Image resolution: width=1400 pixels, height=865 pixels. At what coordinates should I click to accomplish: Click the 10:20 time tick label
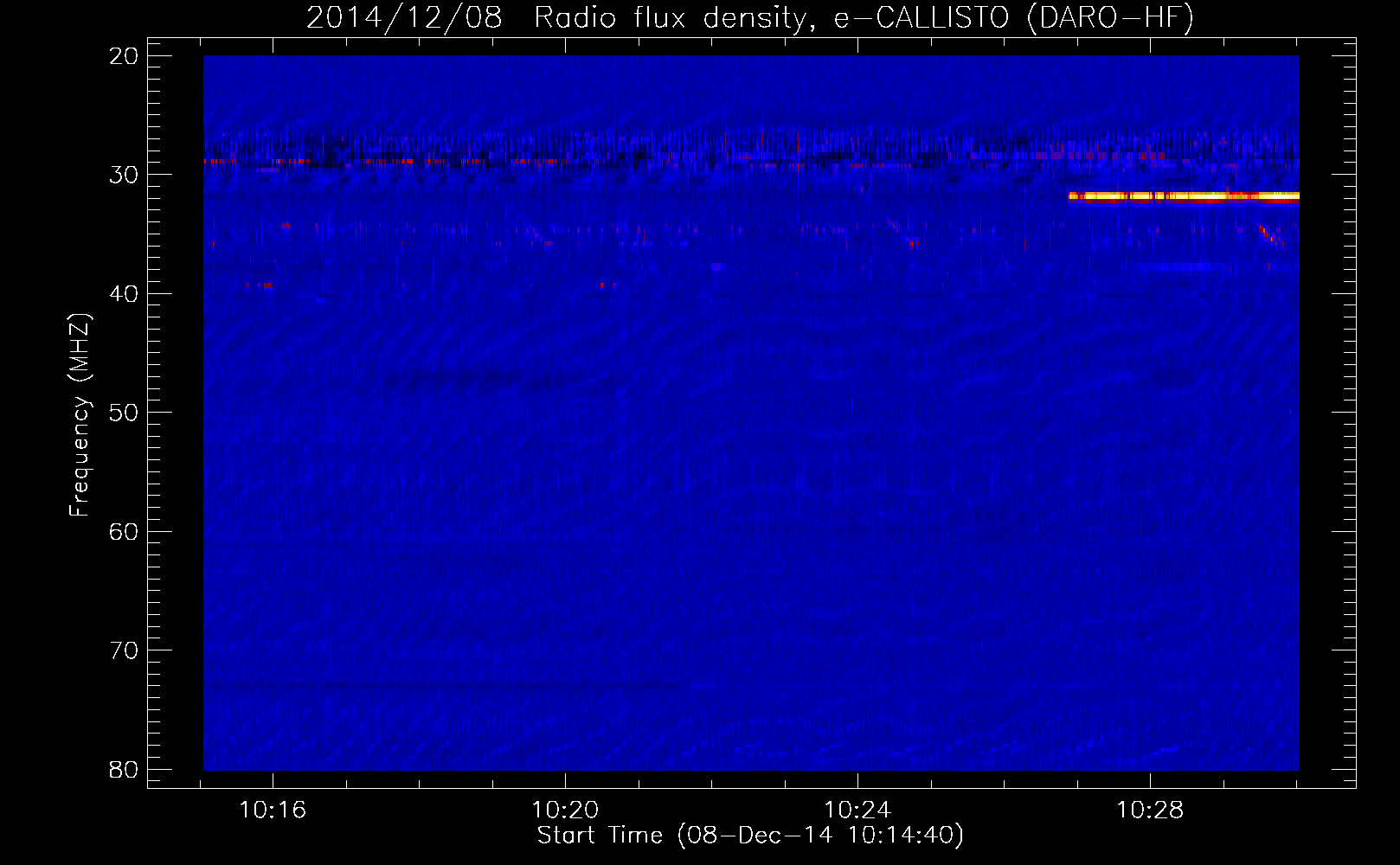click(x=565, y=811)
